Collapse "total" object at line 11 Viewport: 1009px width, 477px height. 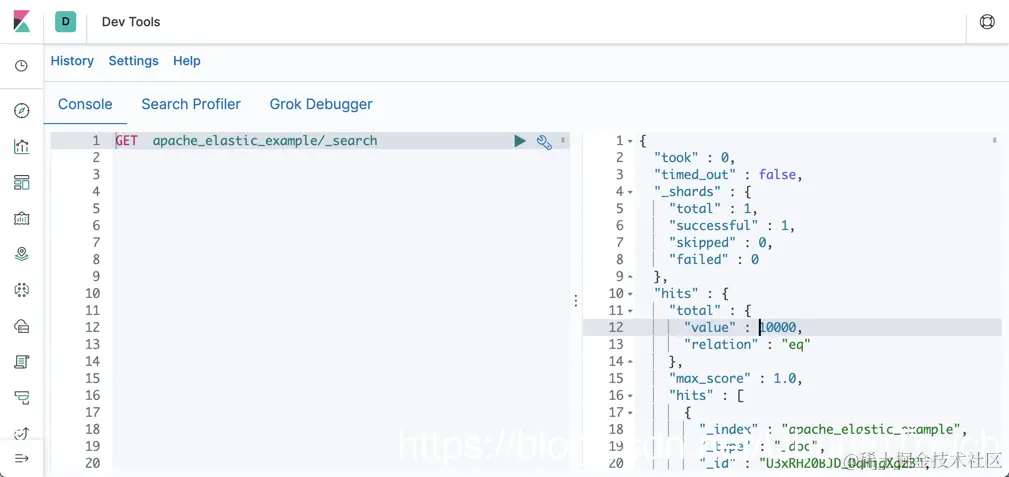point(631,311)
